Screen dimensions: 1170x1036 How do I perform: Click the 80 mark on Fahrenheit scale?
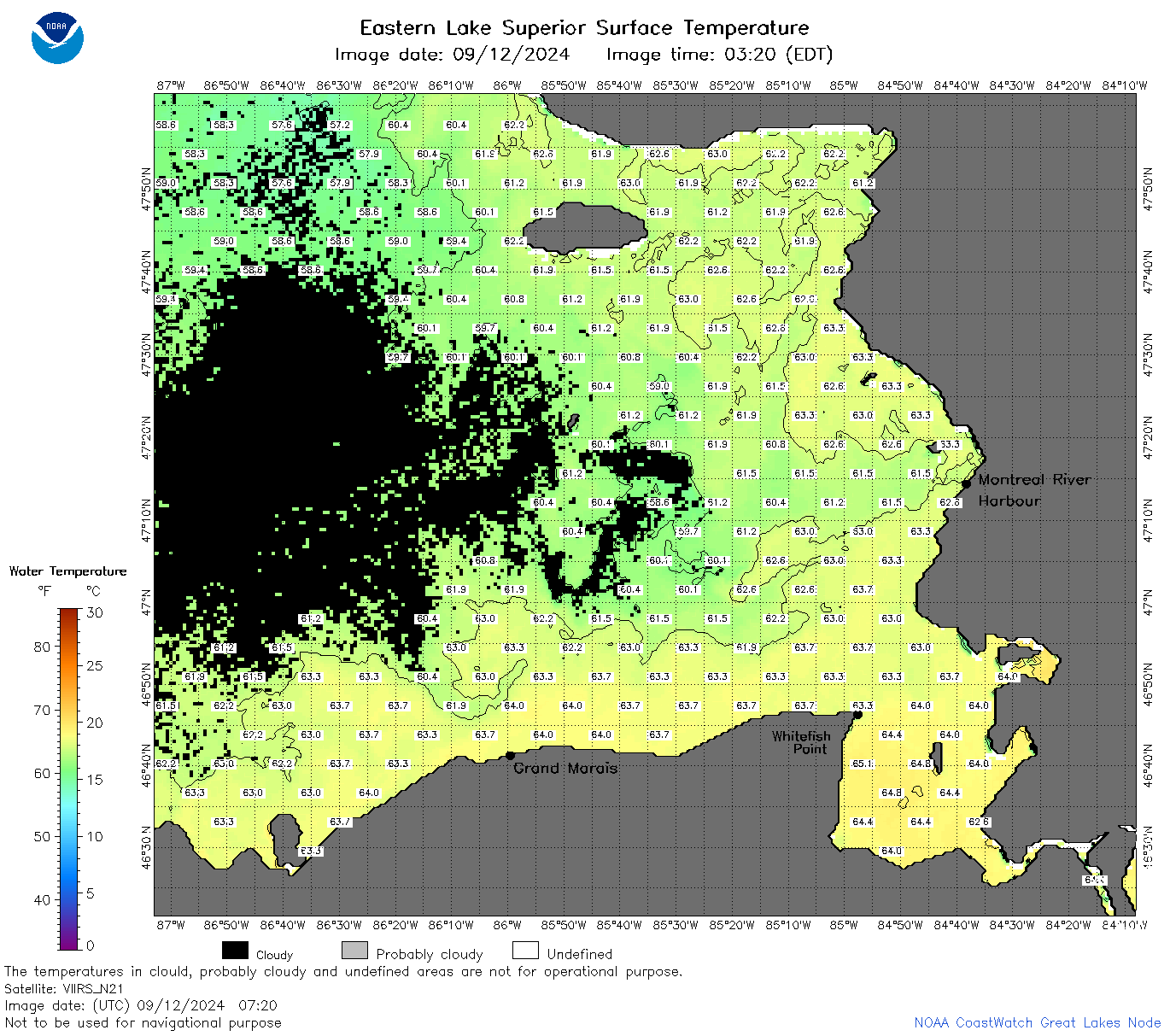click(x=42, y=647)
